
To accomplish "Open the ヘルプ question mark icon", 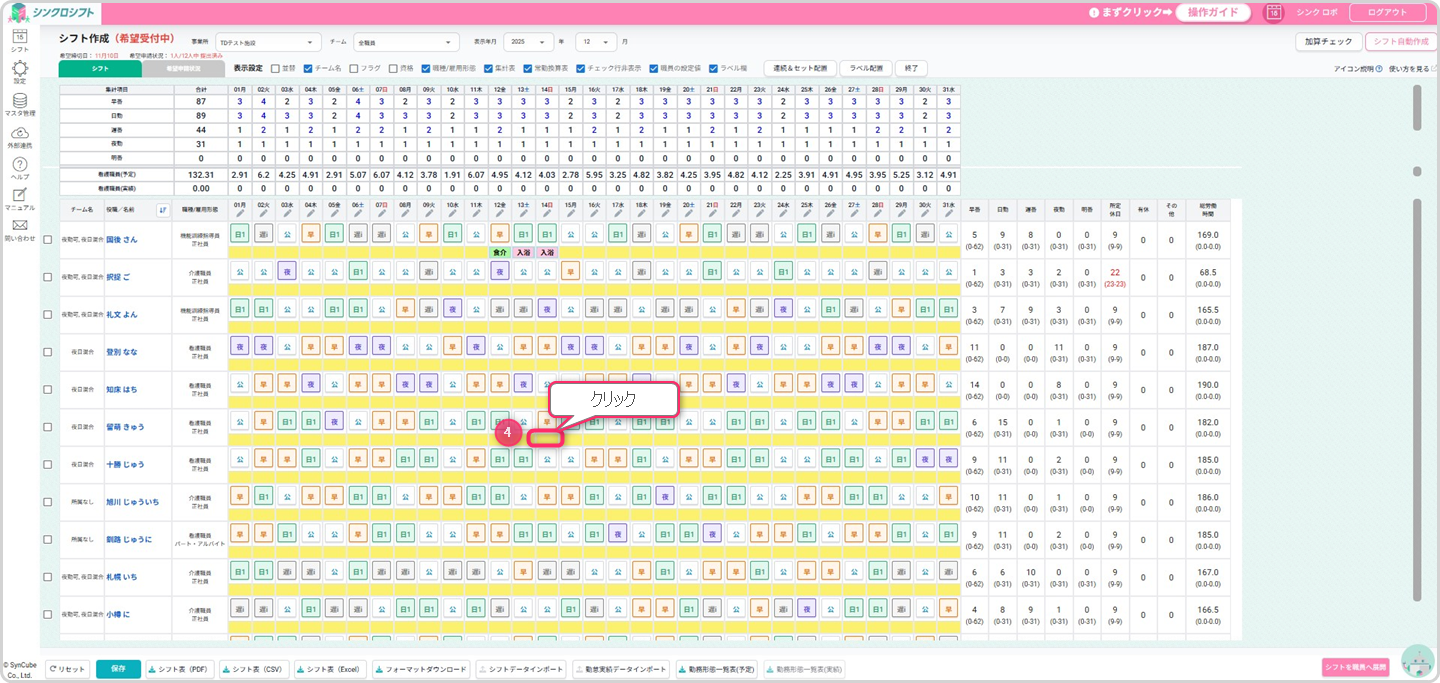I will pyautogui.click(x=19, y=165).
